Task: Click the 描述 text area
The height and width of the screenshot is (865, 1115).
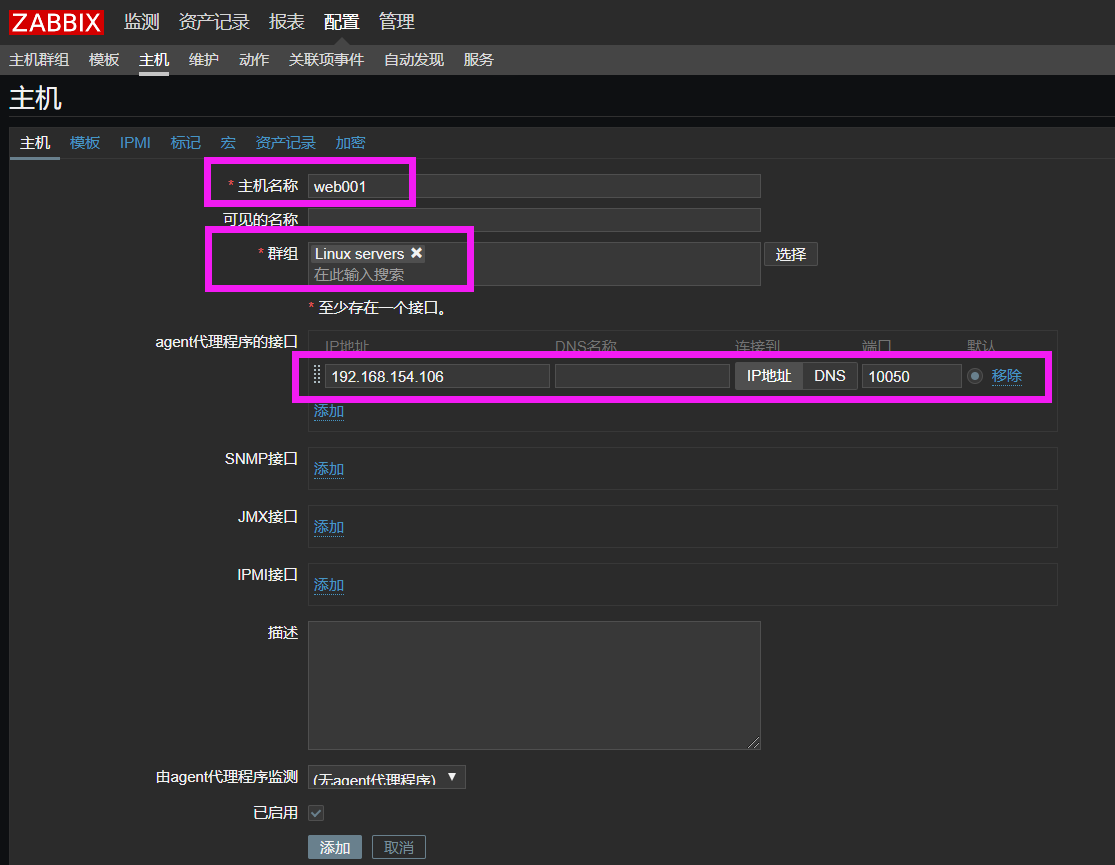Action: [534, 685]
